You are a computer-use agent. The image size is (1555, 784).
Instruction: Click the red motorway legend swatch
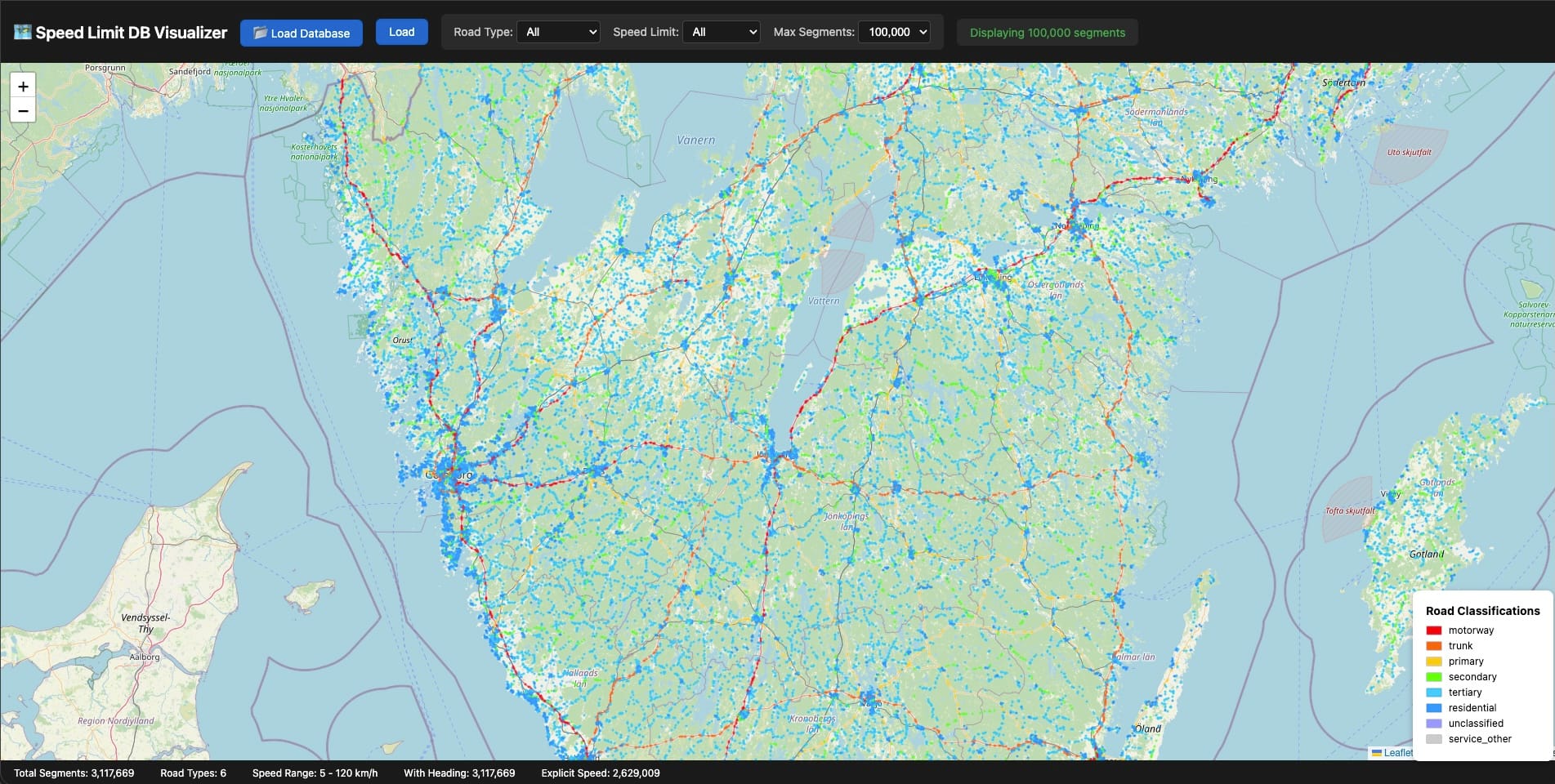tap(1433, 630)
